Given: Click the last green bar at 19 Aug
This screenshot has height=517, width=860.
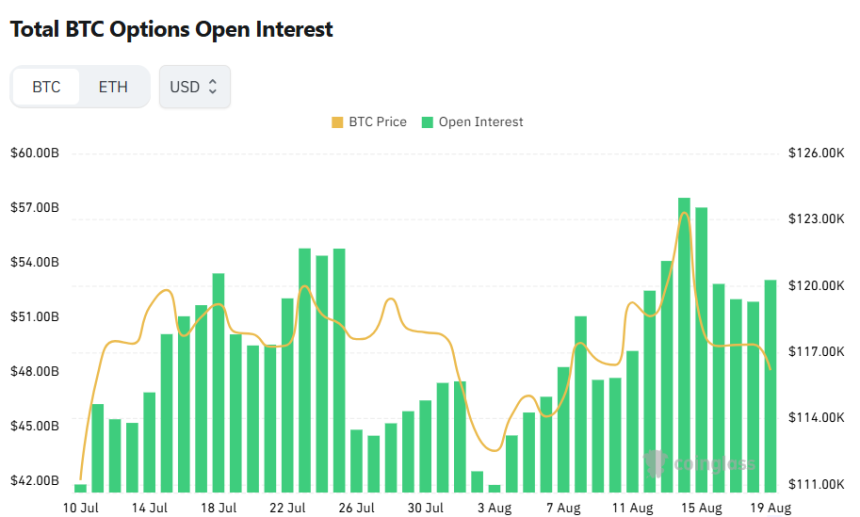Looking at the screenshot, I should tap(770, 386).
